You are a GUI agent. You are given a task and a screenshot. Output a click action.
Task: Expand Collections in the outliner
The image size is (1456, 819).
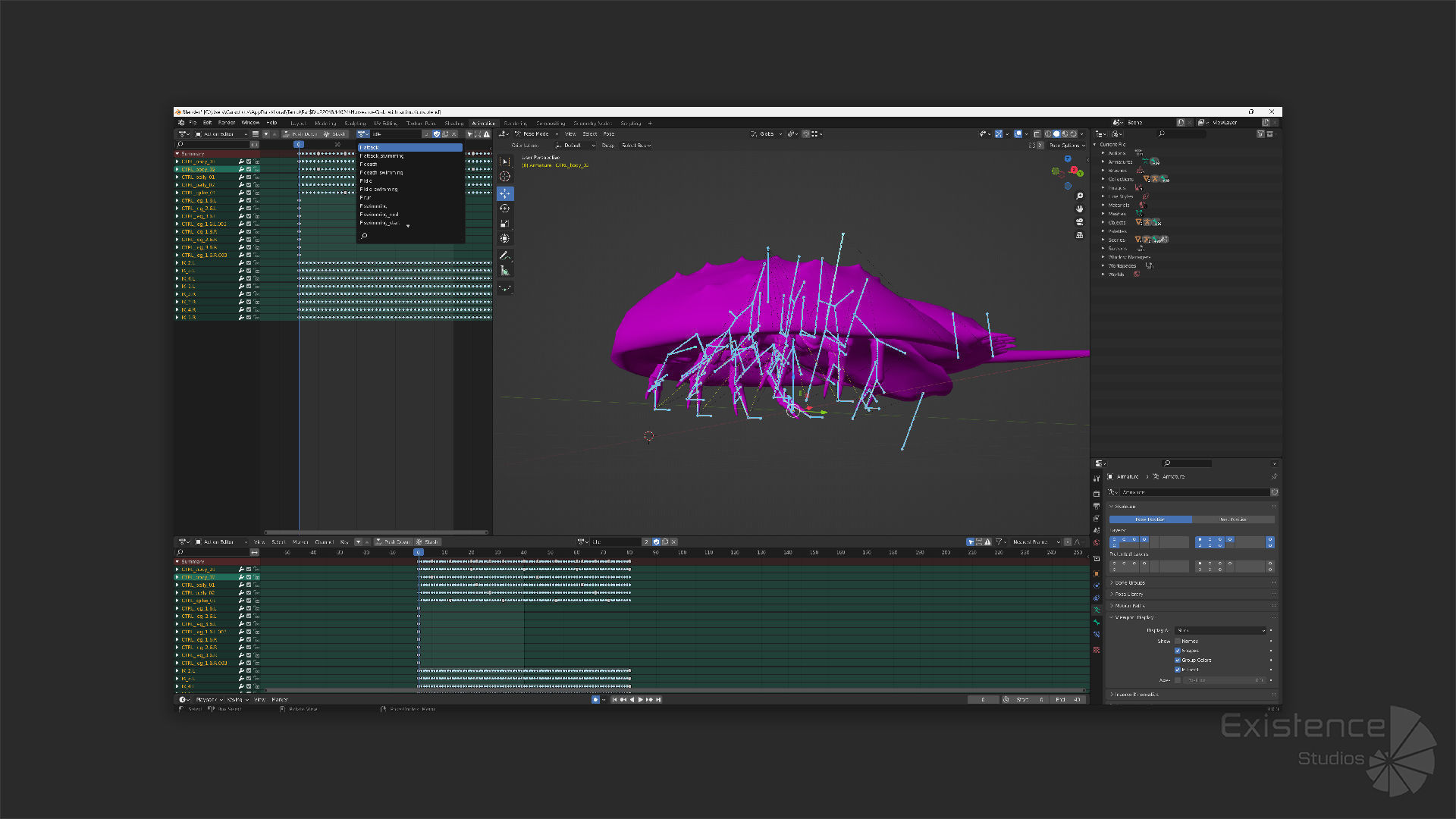coord(1103,179)
